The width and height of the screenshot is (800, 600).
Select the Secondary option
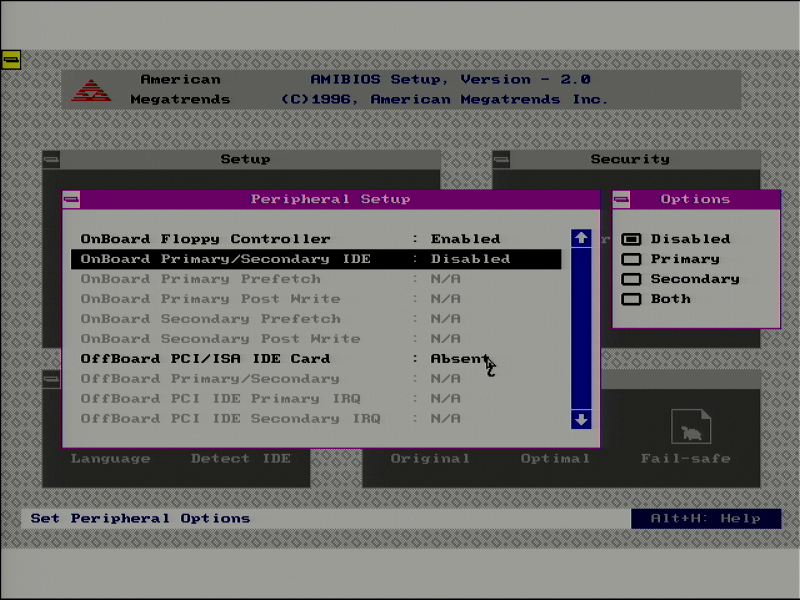point(631,278)
